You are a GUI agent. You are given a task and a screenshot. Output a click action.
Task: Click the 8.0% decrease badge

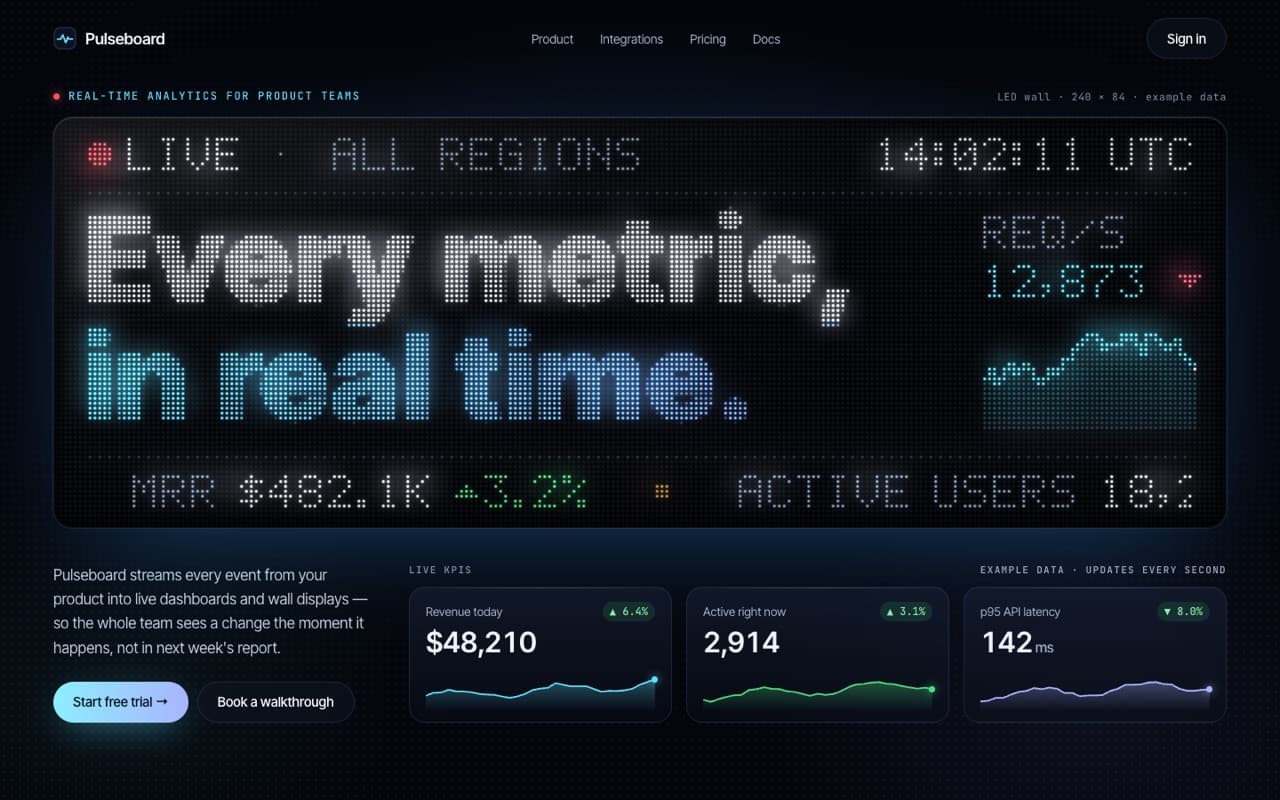(x=1183, y=611)
